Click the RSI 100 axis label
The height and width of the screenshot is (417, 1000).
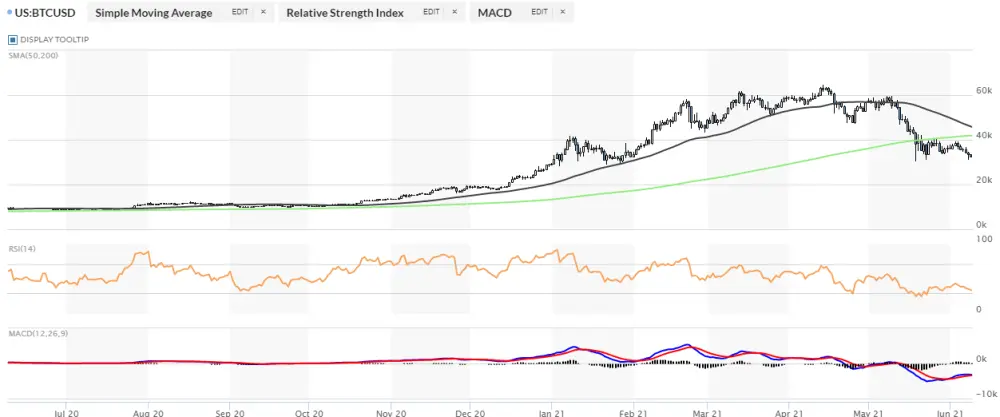click(x=984, y=238)
